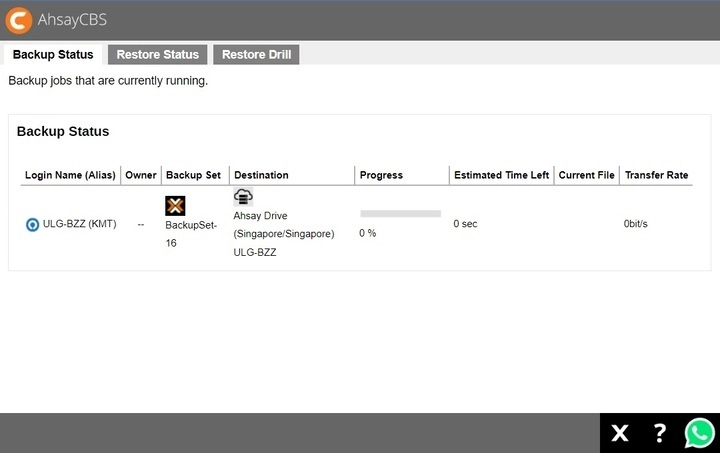Click the Current File column header

click(x=586, y=175)
